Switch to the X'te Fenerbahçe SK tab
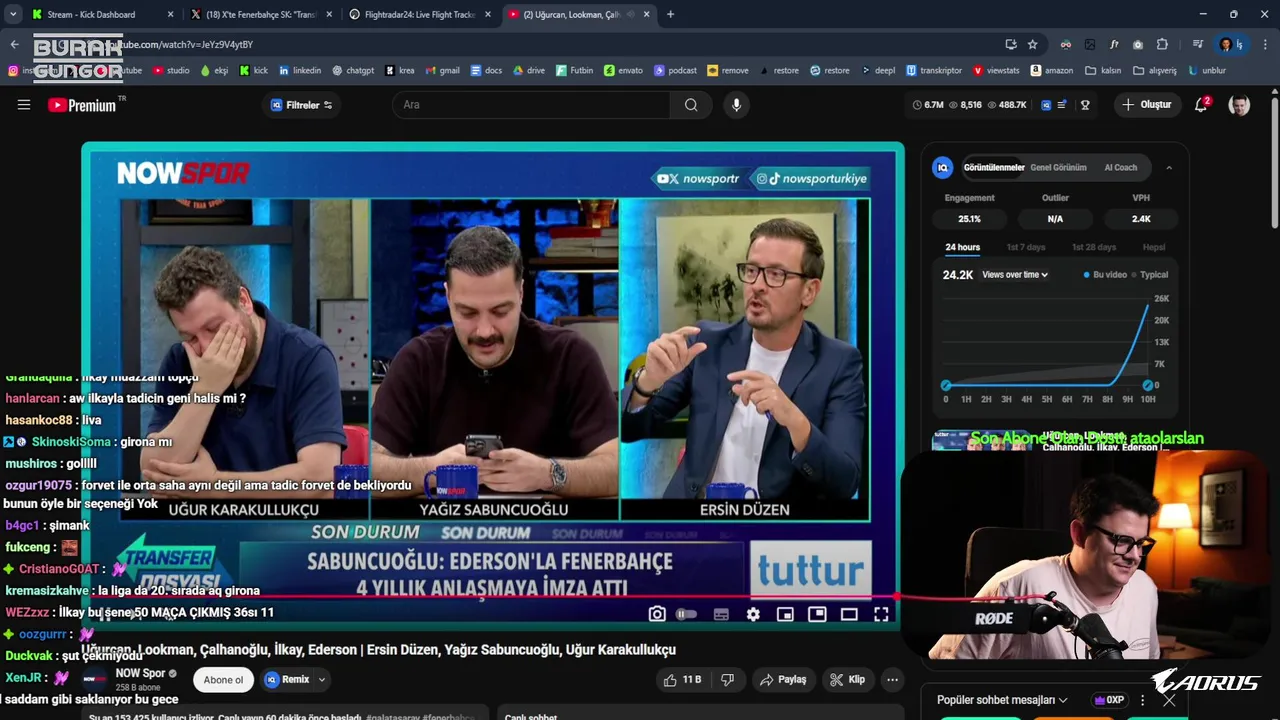Viewport: 1280px width, 720px height. [260, 15]
